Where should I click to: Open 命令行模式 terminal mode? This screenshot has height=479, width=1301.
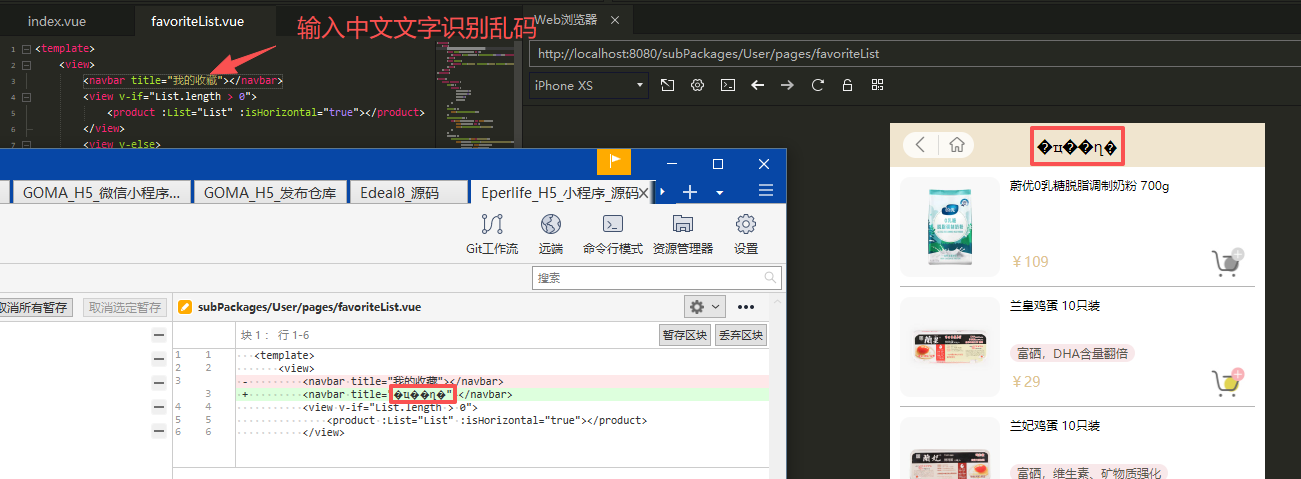(612, 232)
